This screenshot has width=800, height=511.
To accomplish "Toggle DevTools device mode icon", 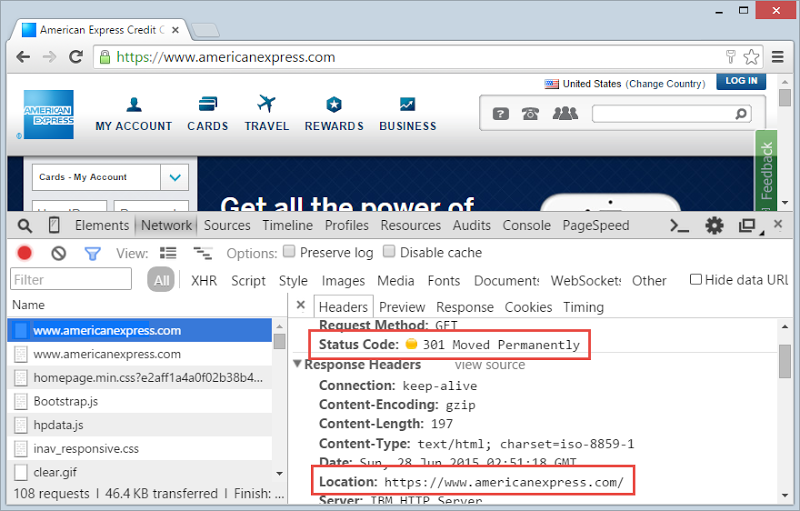I will [54, 225].
